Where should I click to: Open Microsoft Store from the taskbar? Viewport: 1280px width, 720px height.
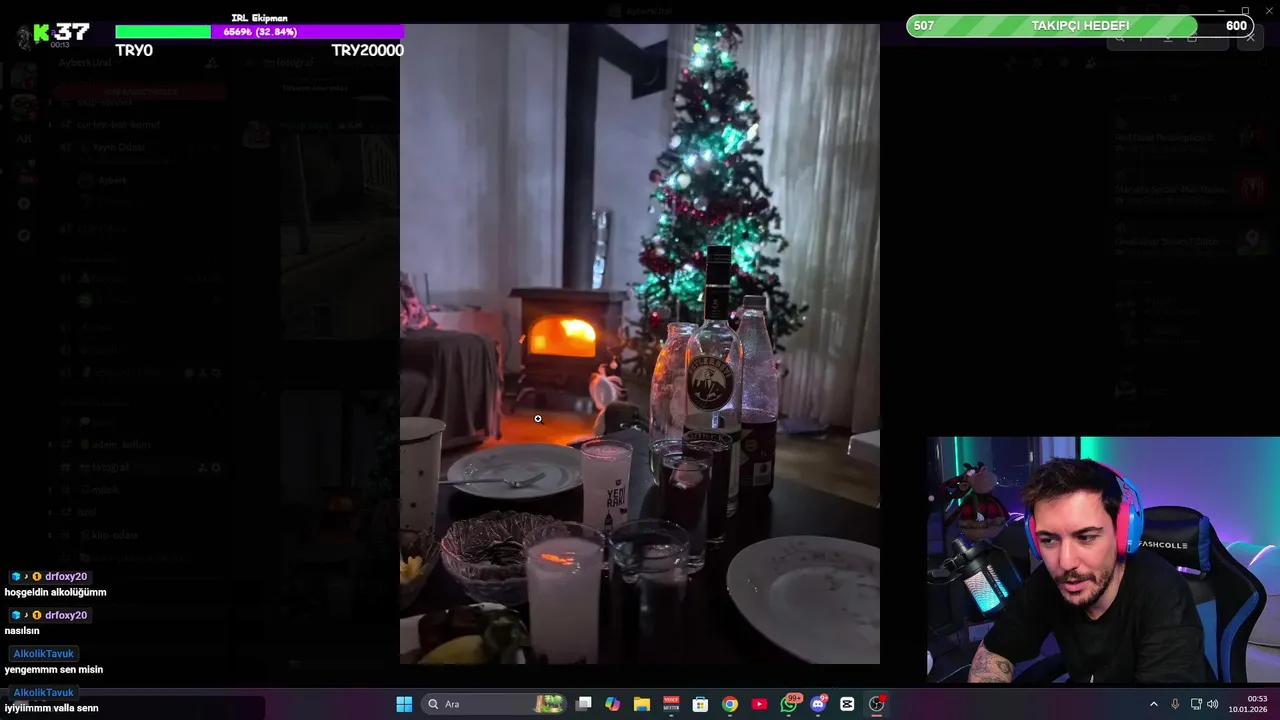point(700,704)
